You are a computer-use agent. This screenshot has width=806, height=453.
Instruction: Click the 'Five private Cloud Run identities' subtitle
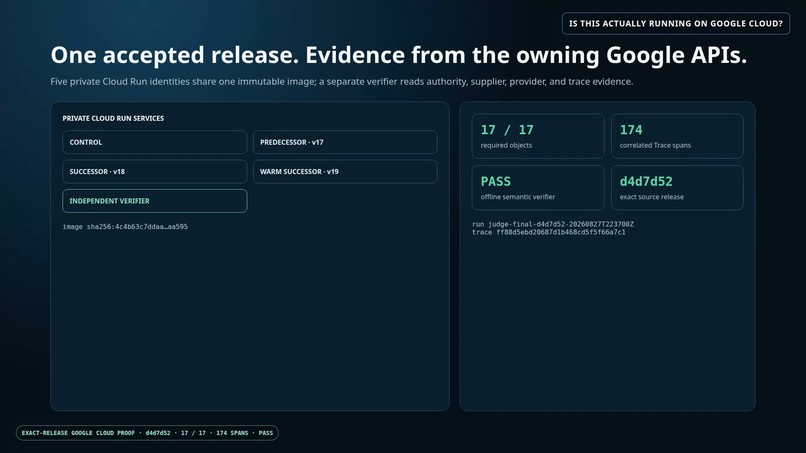coord(342,82)
